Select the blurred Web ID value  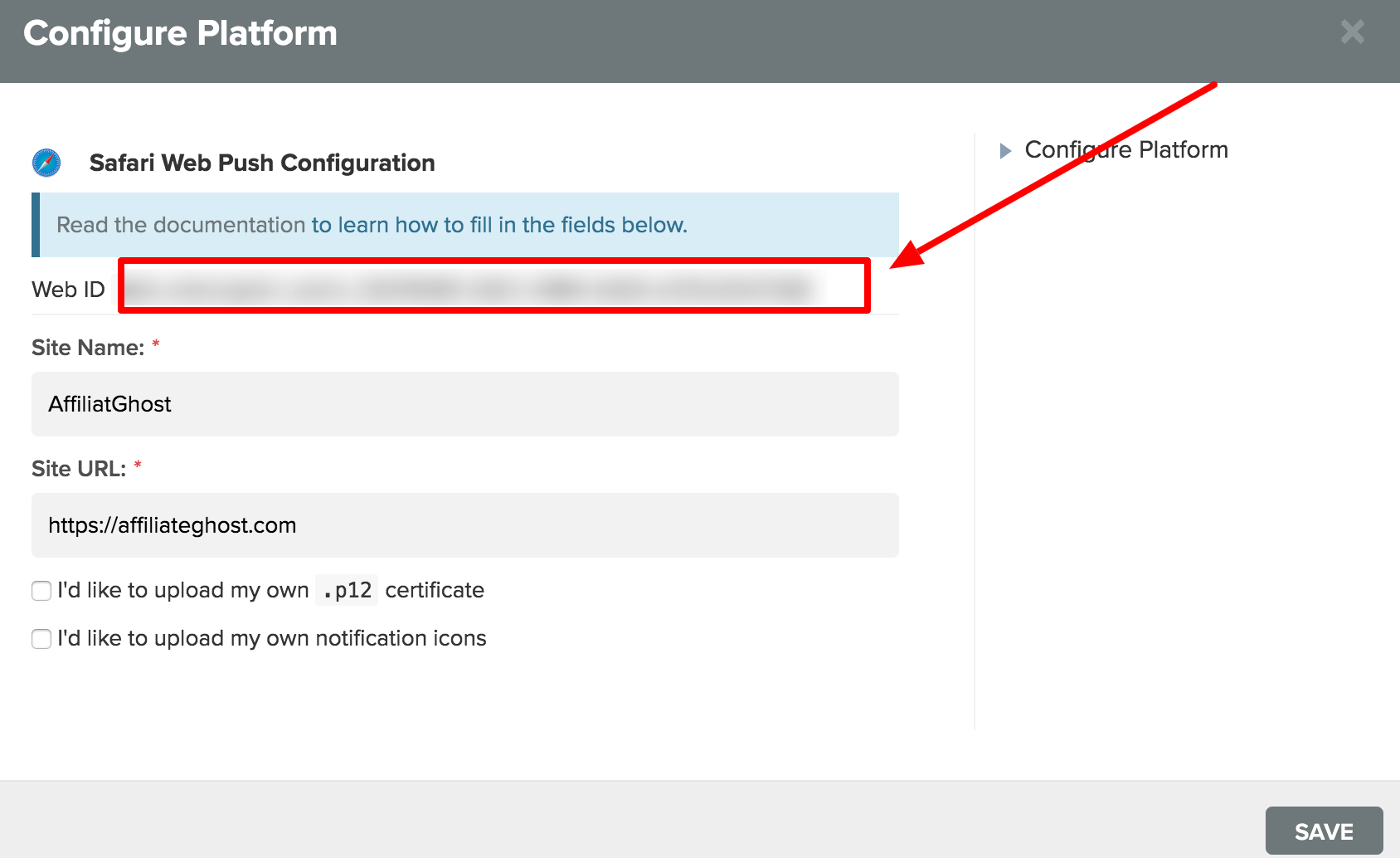pos(469,288)
